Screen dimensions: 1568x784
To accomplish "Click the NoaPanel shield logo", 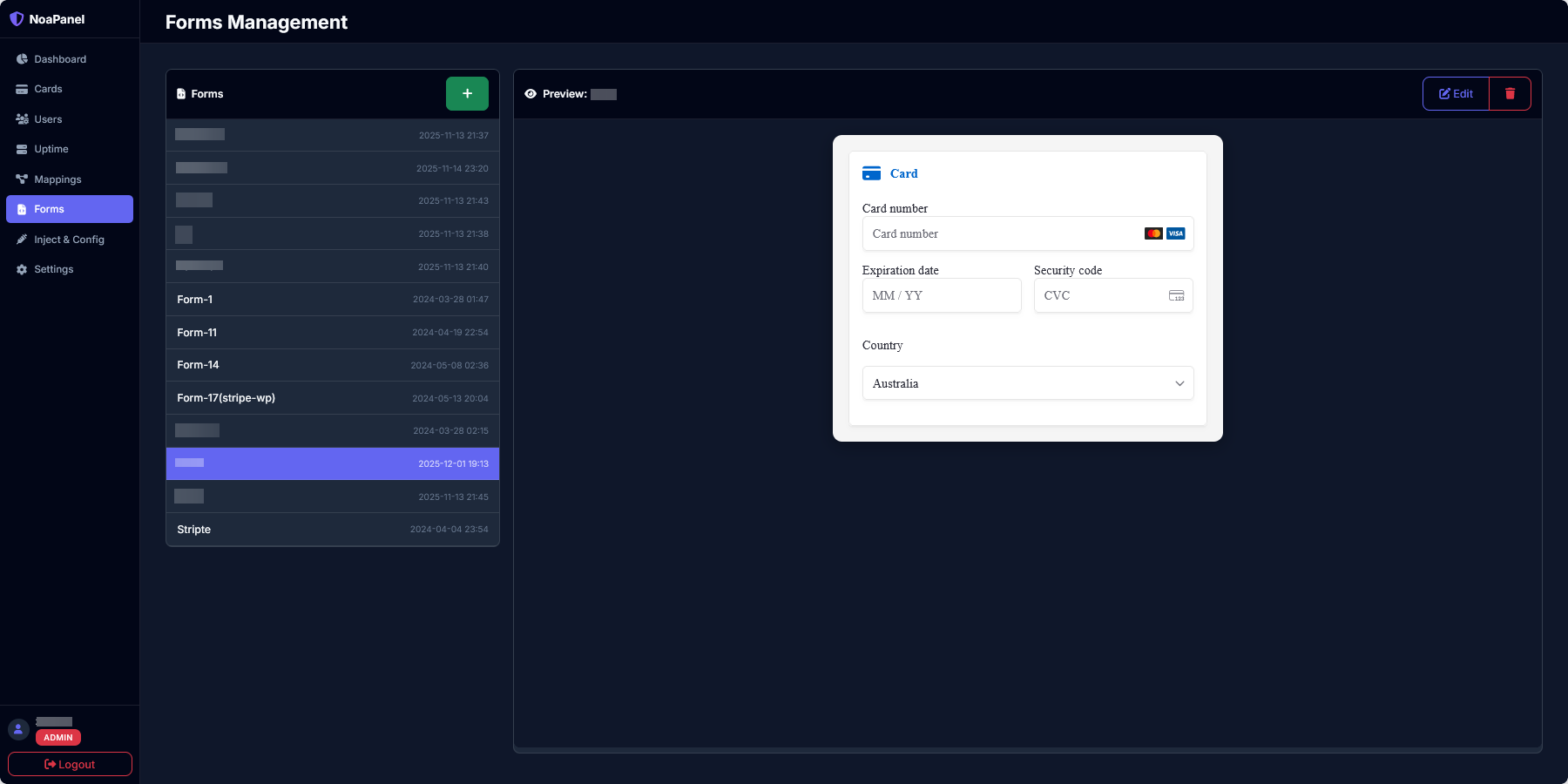I will (x=17, y=19).
